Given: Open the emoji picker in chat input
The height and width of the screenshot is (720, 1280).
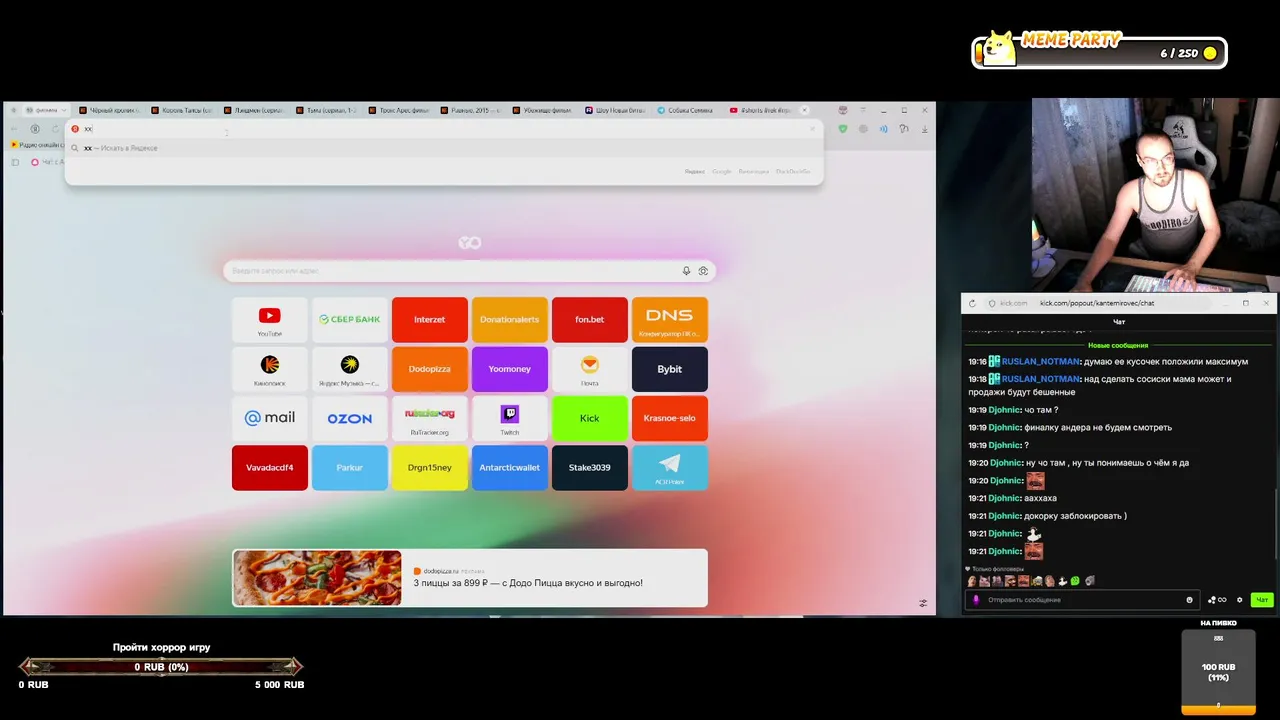Looking at the screenshot, I should [x=1189, y=600].
